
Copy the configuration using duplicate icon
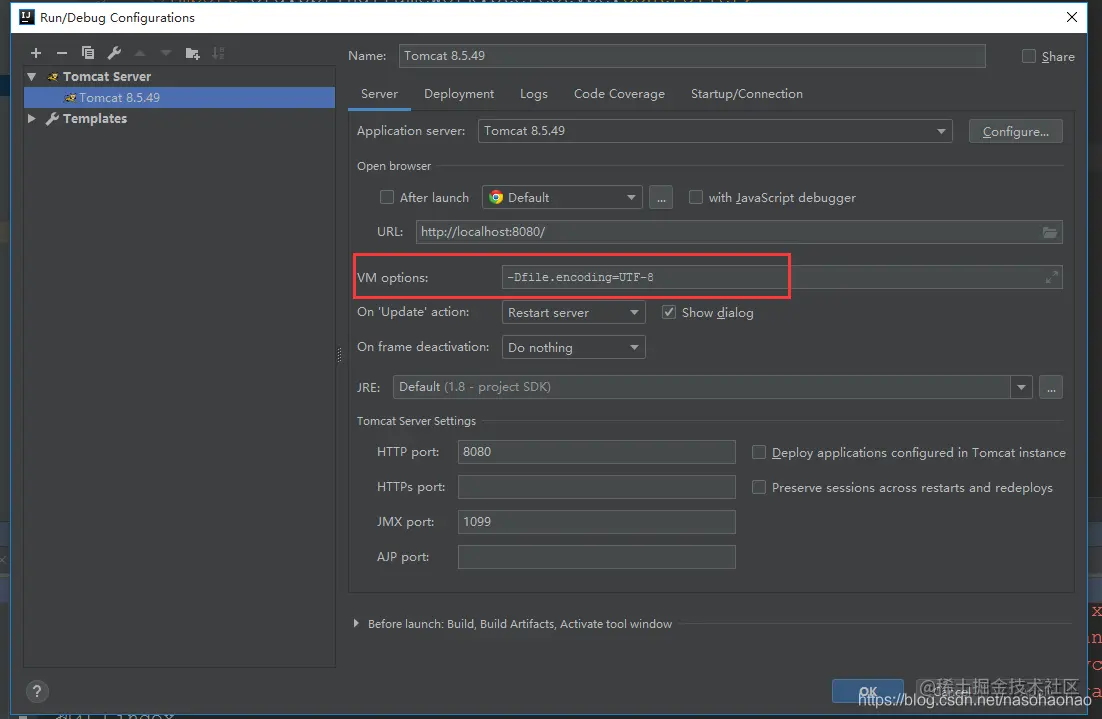coord(88,53)
